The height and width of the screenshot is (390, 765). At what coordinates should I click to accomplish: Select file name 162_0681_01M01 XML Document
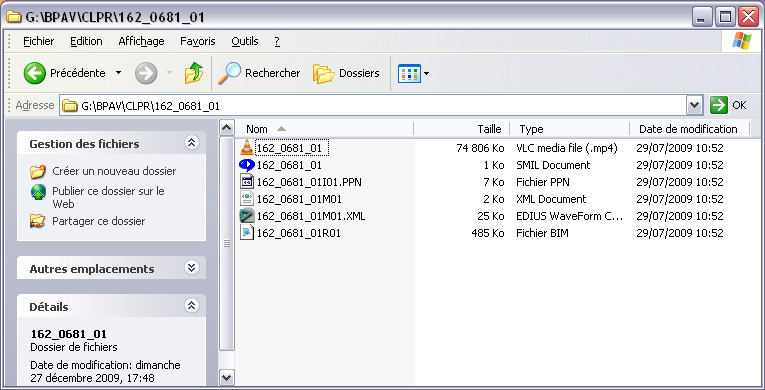(x=299, y=199)
